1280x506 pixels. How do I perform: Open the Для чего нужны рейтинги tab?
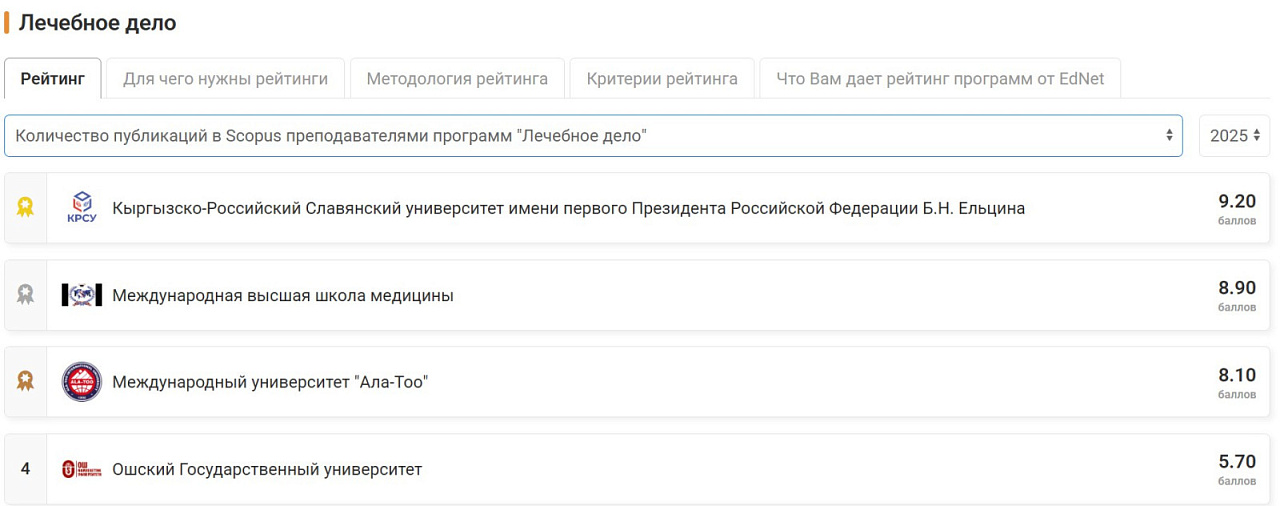tap(225, 79)
